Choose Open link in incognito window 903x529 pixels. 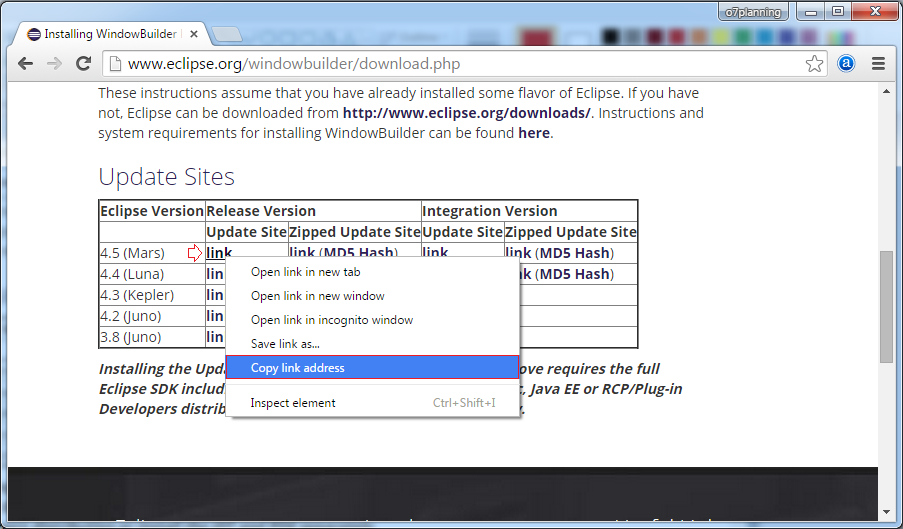[373, 320]
